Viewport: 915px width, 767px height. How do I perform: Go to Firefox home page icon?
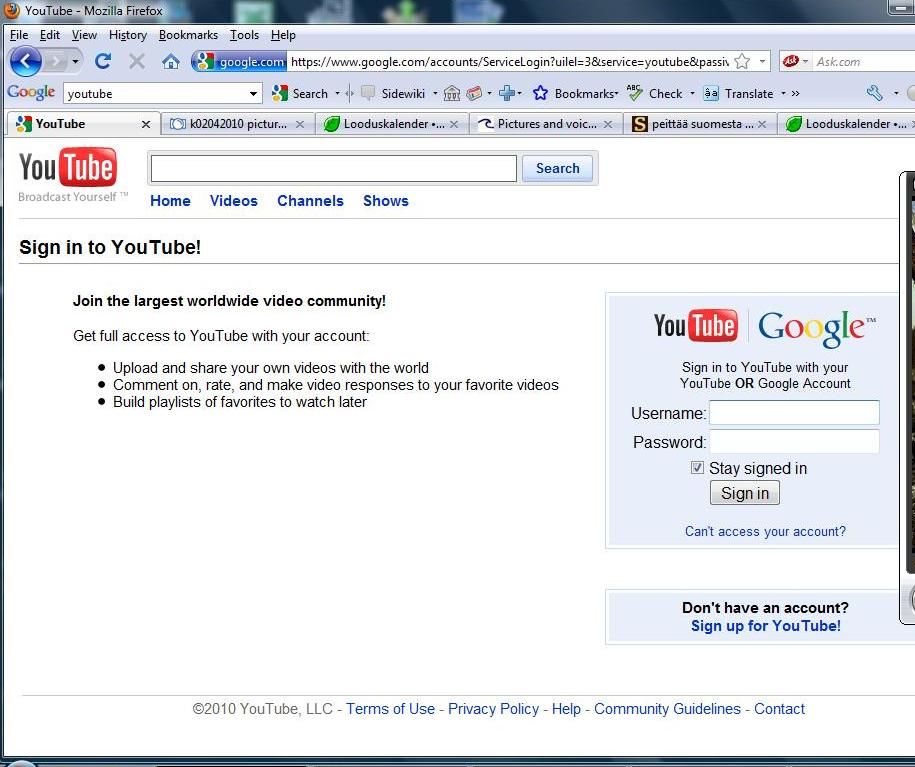pos(170,61)
